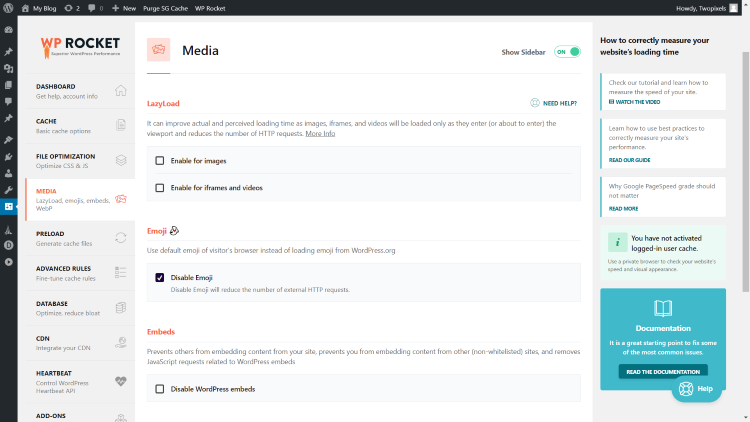750x422 pixels.
Task: Click NEED HELP? beside LazyLoad
Action: click(x=554, y=103)
